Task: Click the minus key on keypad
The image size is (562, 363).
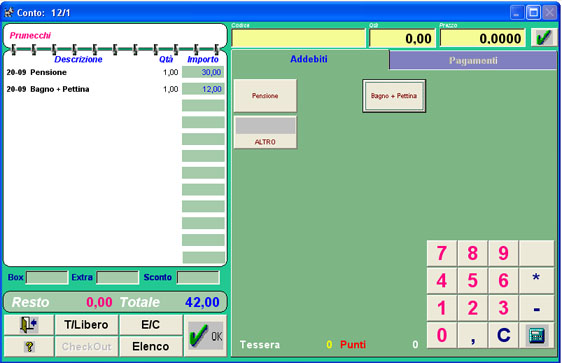Action: [537, 308]
